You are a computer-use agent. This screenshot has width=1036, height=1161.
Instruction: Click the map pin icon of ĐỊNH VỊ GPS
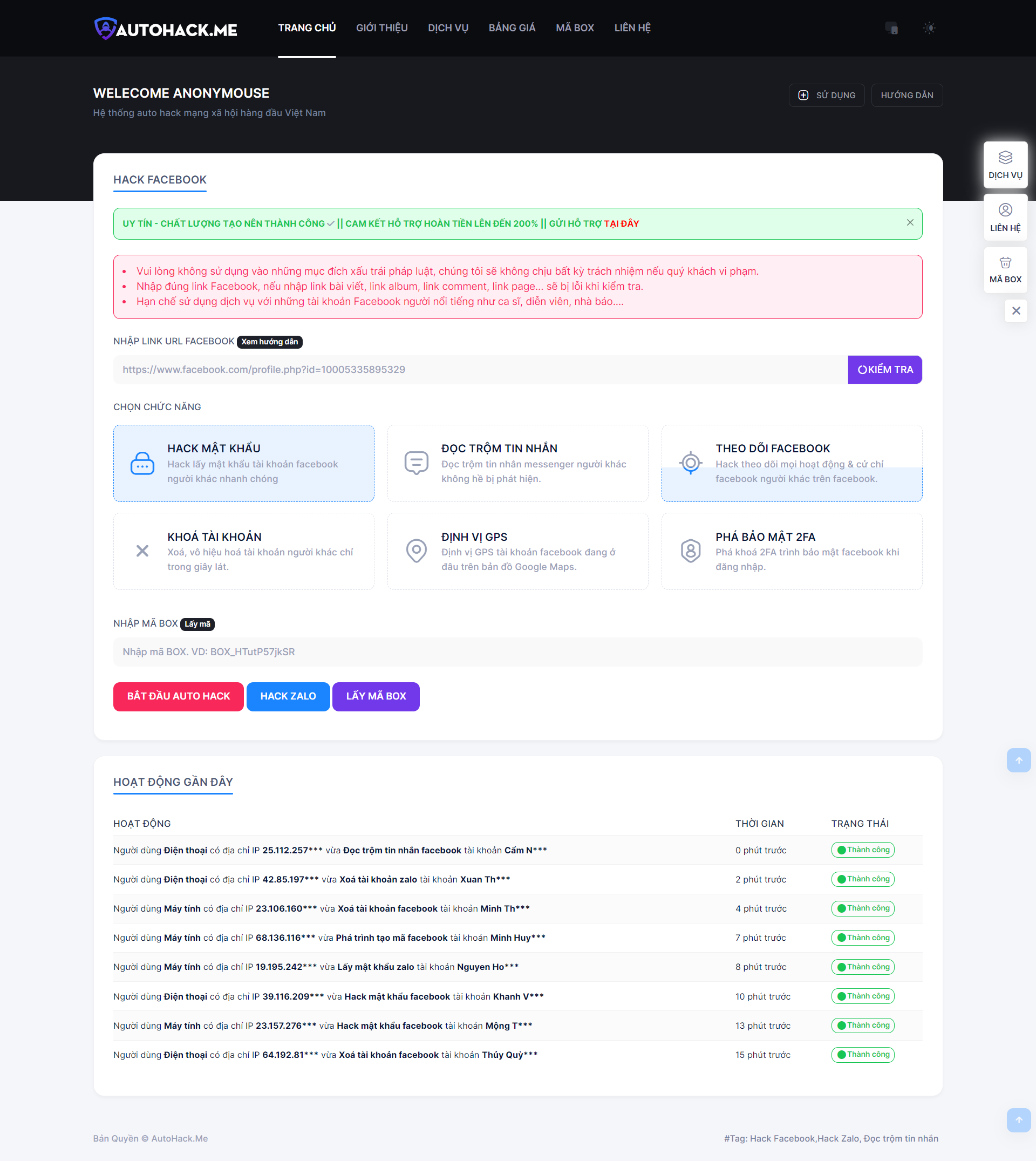click(x=416, y=551)
